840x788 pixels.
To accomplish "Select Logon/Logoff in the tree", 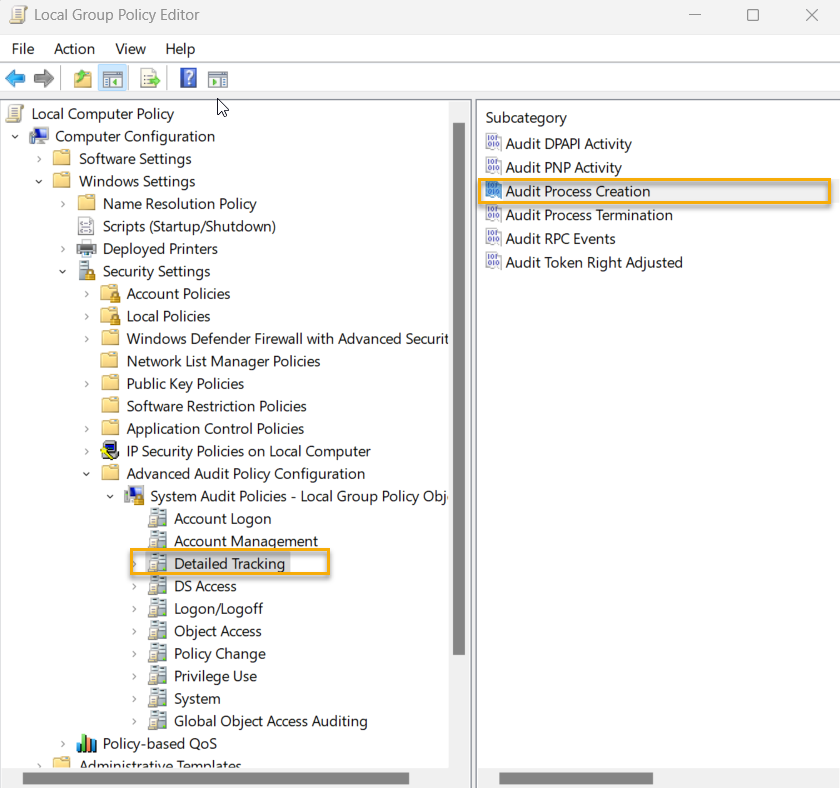I will (x=217, y=608).
